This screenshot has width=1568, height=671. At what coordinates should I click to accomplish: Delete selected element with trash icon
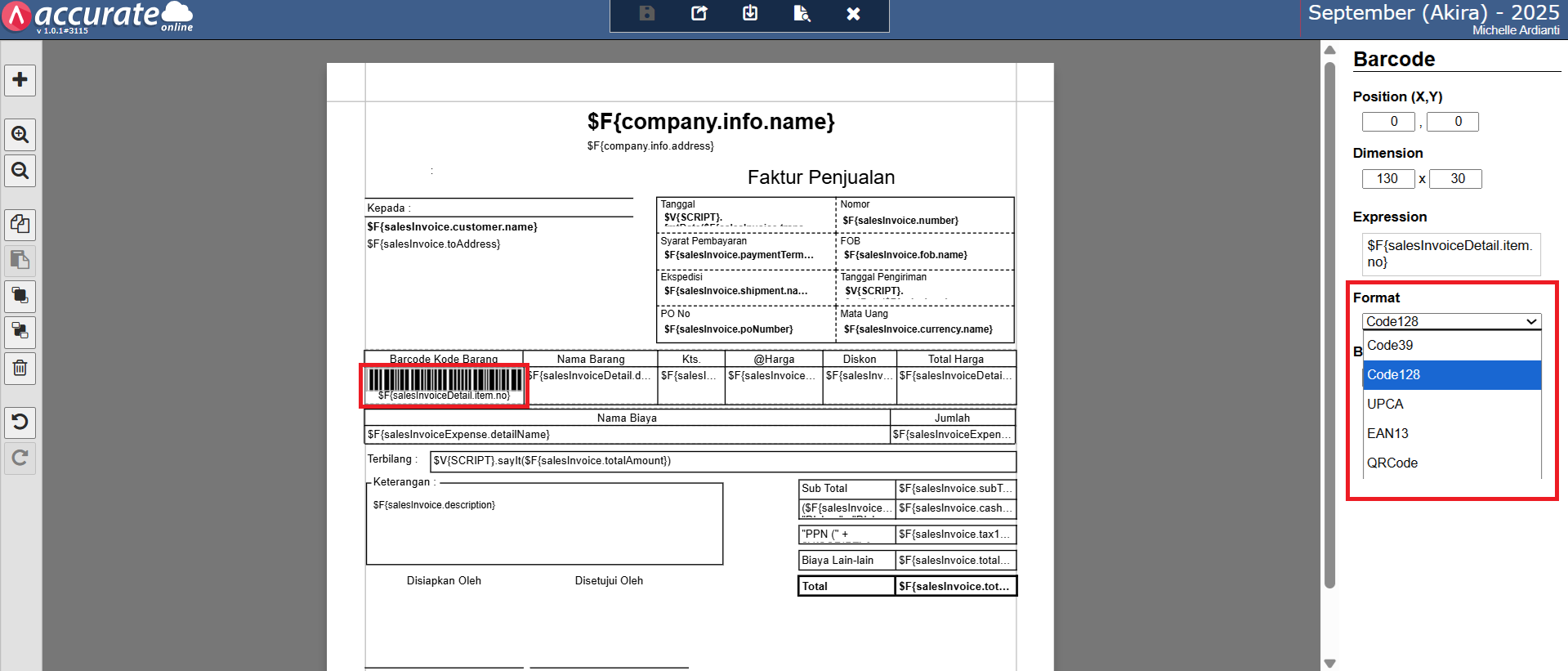pyautogui.click(x=20, y=368)
